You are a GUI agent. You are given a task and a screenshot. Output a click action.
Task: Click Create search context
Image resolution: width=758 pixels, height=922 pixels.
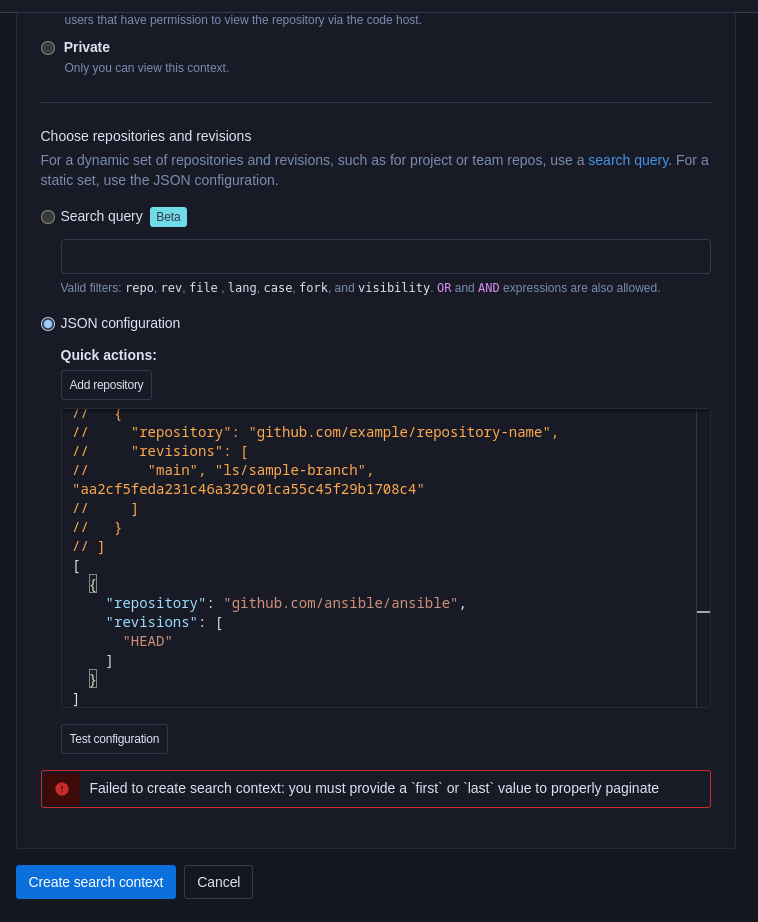point(95,882)
